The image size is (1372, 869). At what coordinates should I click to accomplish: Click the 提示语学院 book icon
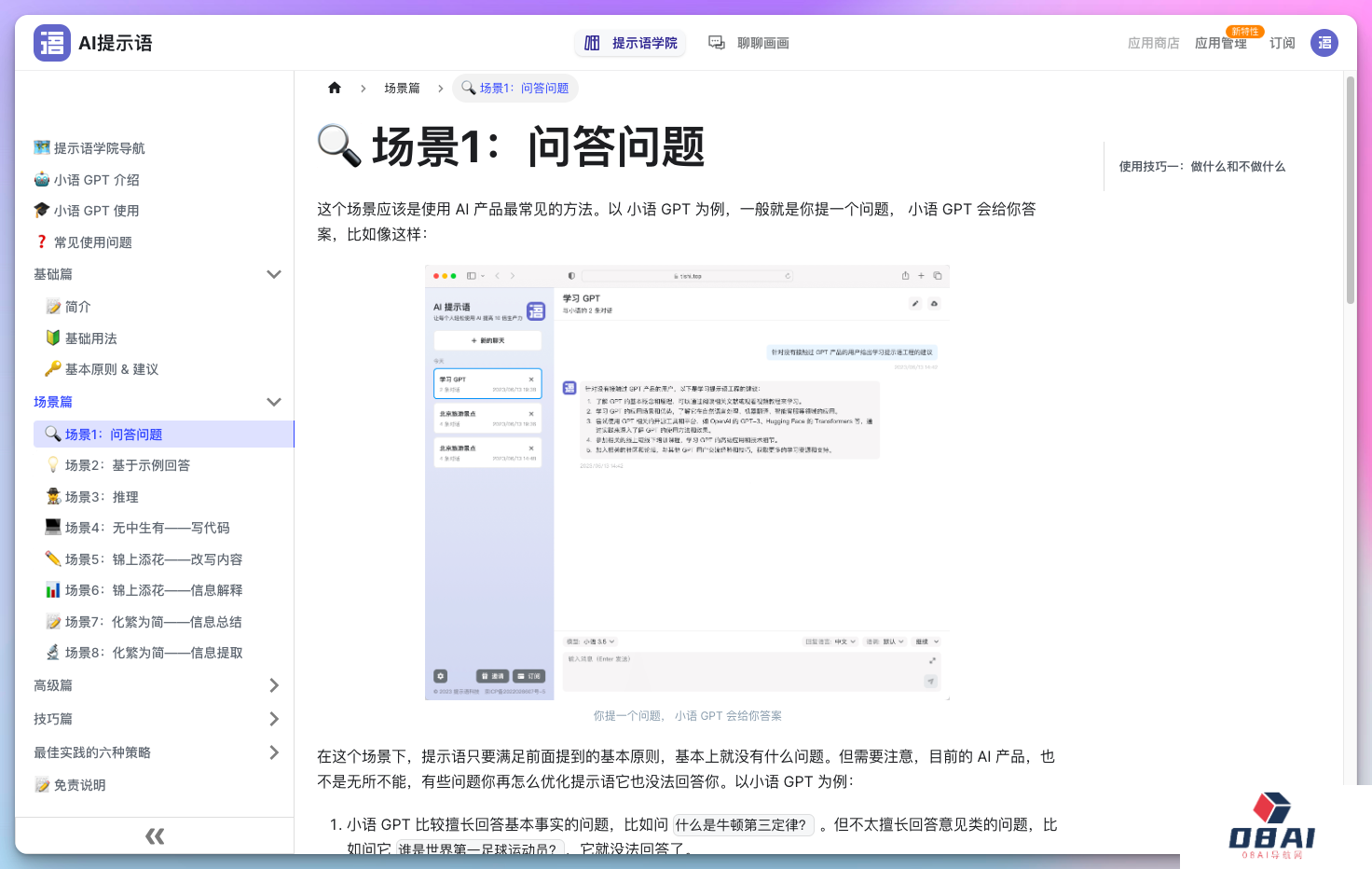592,43
